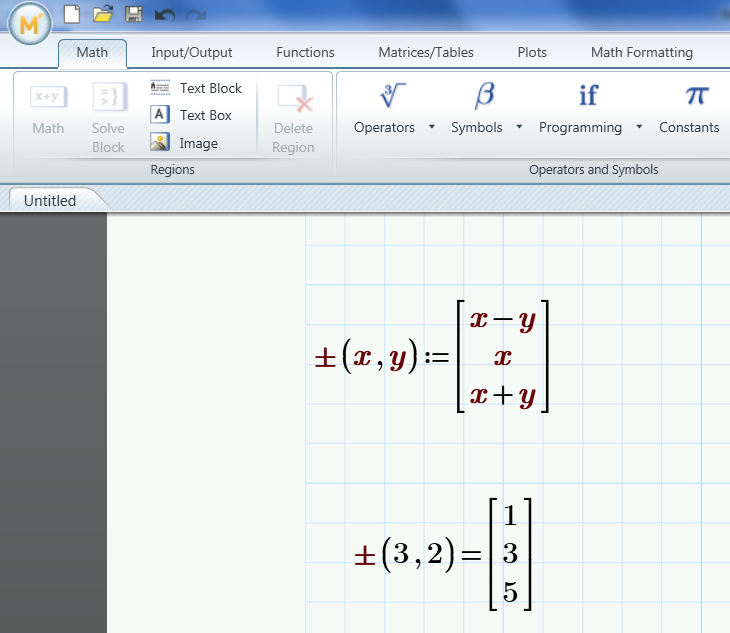The image size is (730, 633).
Task: Switch to the Input/Output ribbon tab
Action: 192,52
